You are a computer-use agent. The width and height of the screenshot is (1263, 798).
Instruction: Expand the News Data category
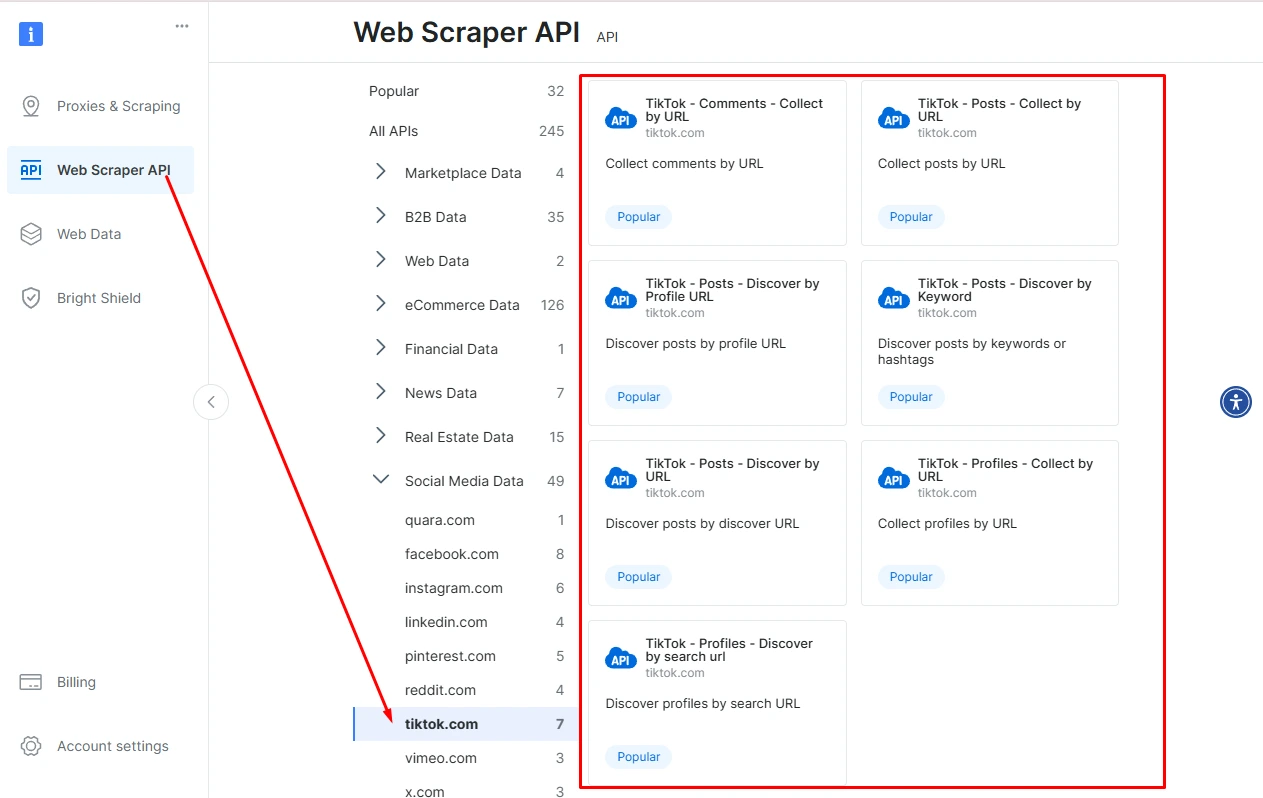pyautogui.click(x=381, y=392)
